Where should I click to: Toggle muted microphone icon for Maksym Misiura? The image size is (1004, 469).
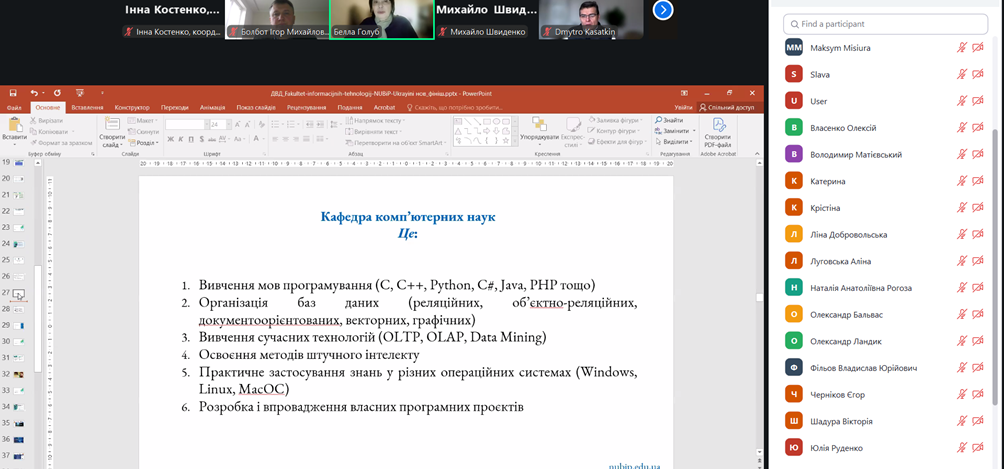click(962, 47)
